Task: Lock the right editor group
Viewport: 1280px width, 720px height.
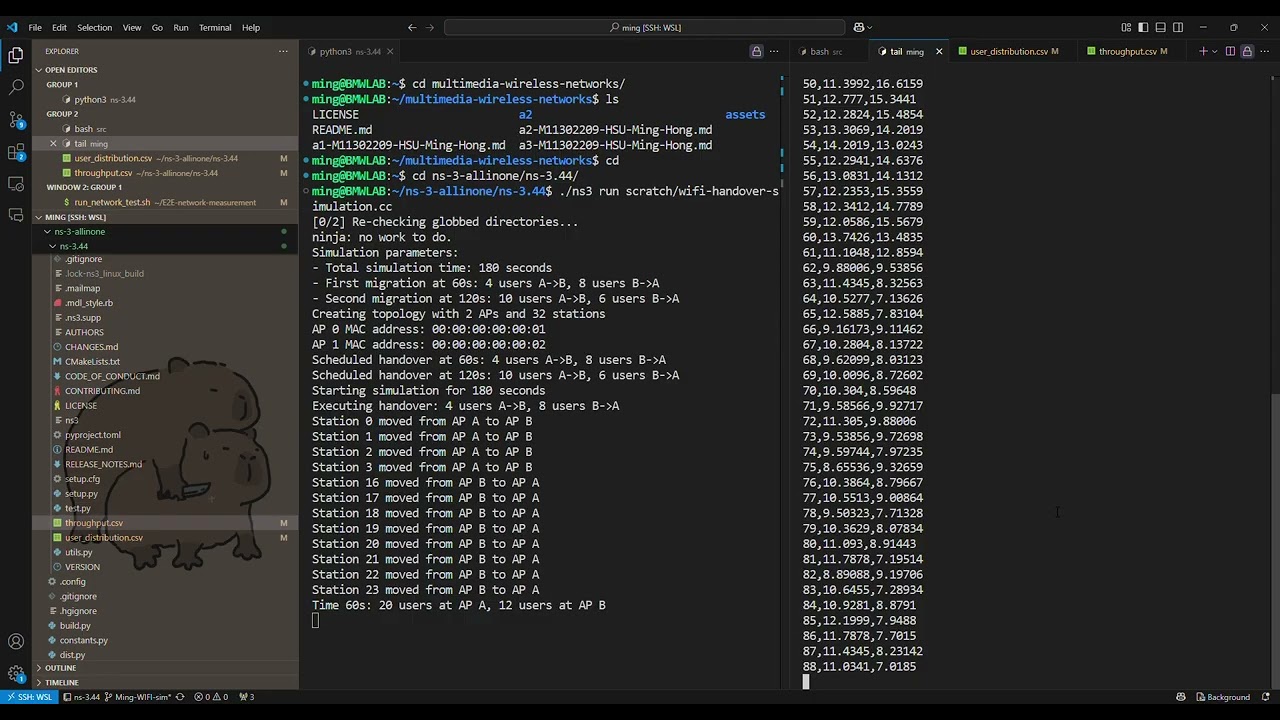Action: click(1247, 51)
